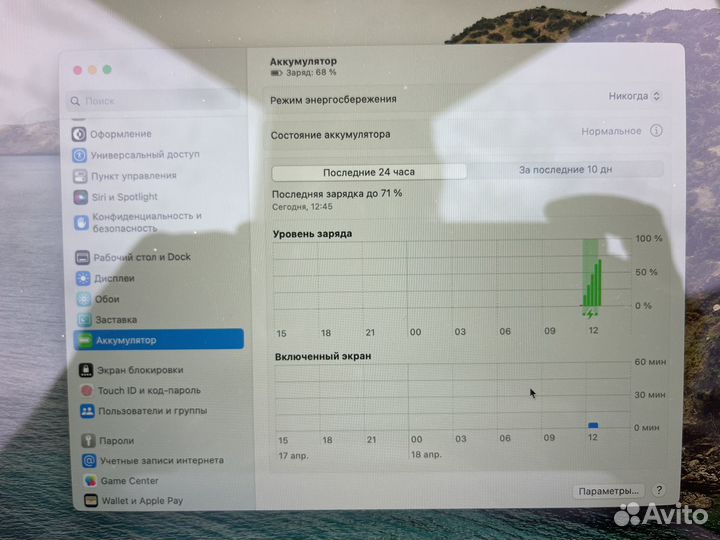Click the blue screen-on bar at 12
Image resolution: width=720 pixels, height=540 pixels.
593,425
